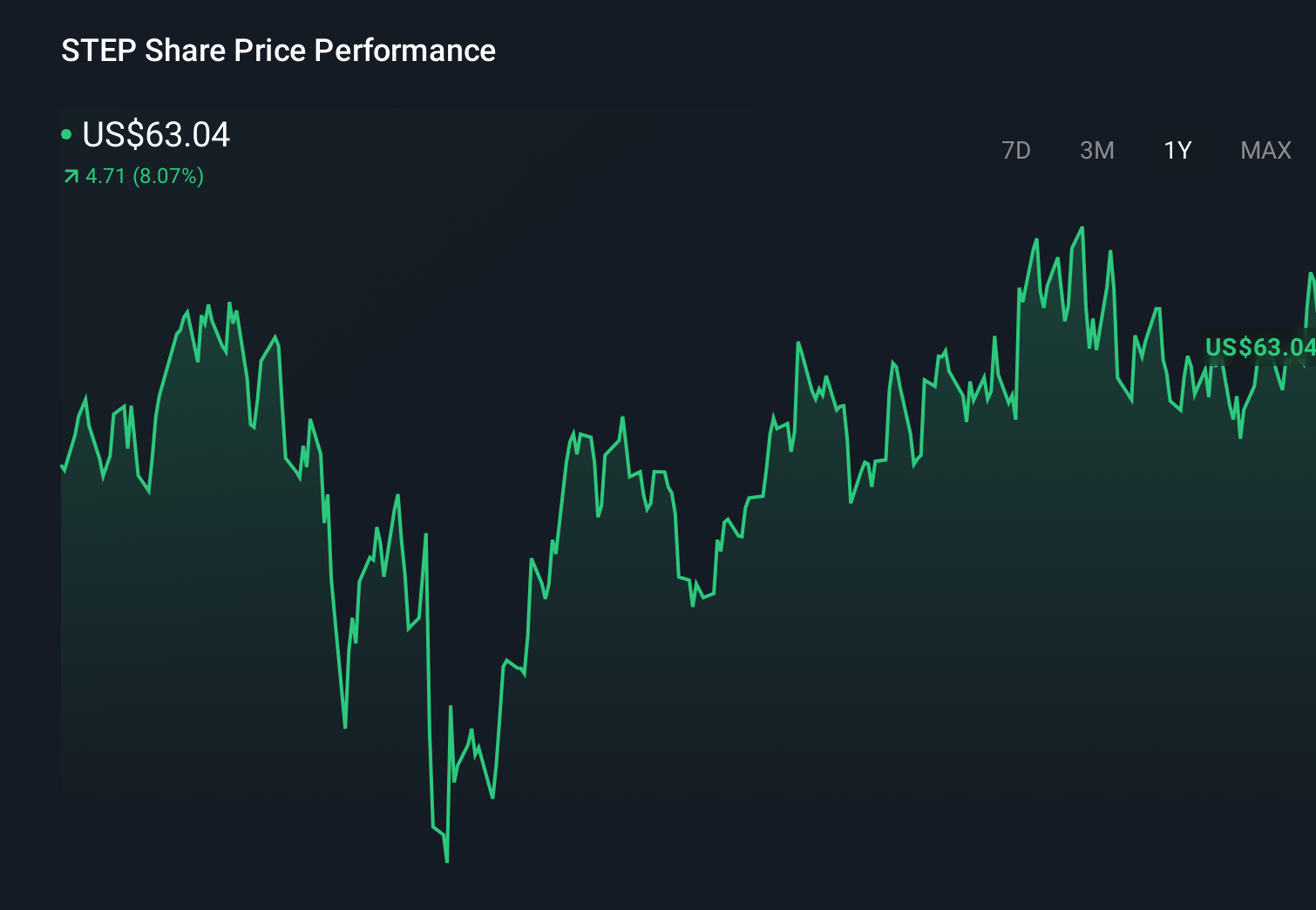Switch to the 7D time range

tap(1016, 150)
